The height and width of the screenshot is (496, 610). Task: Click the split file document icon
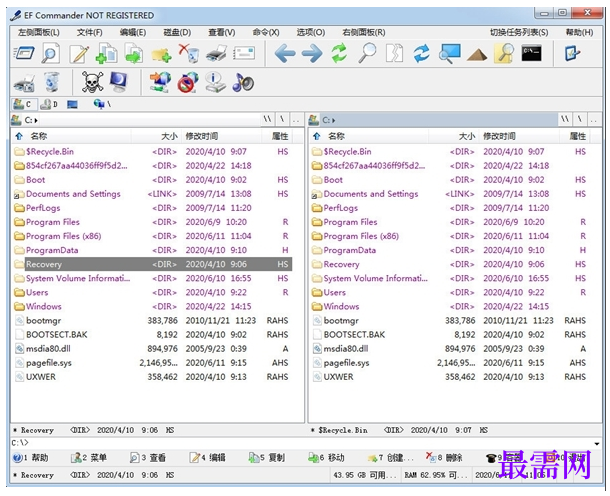394,54
